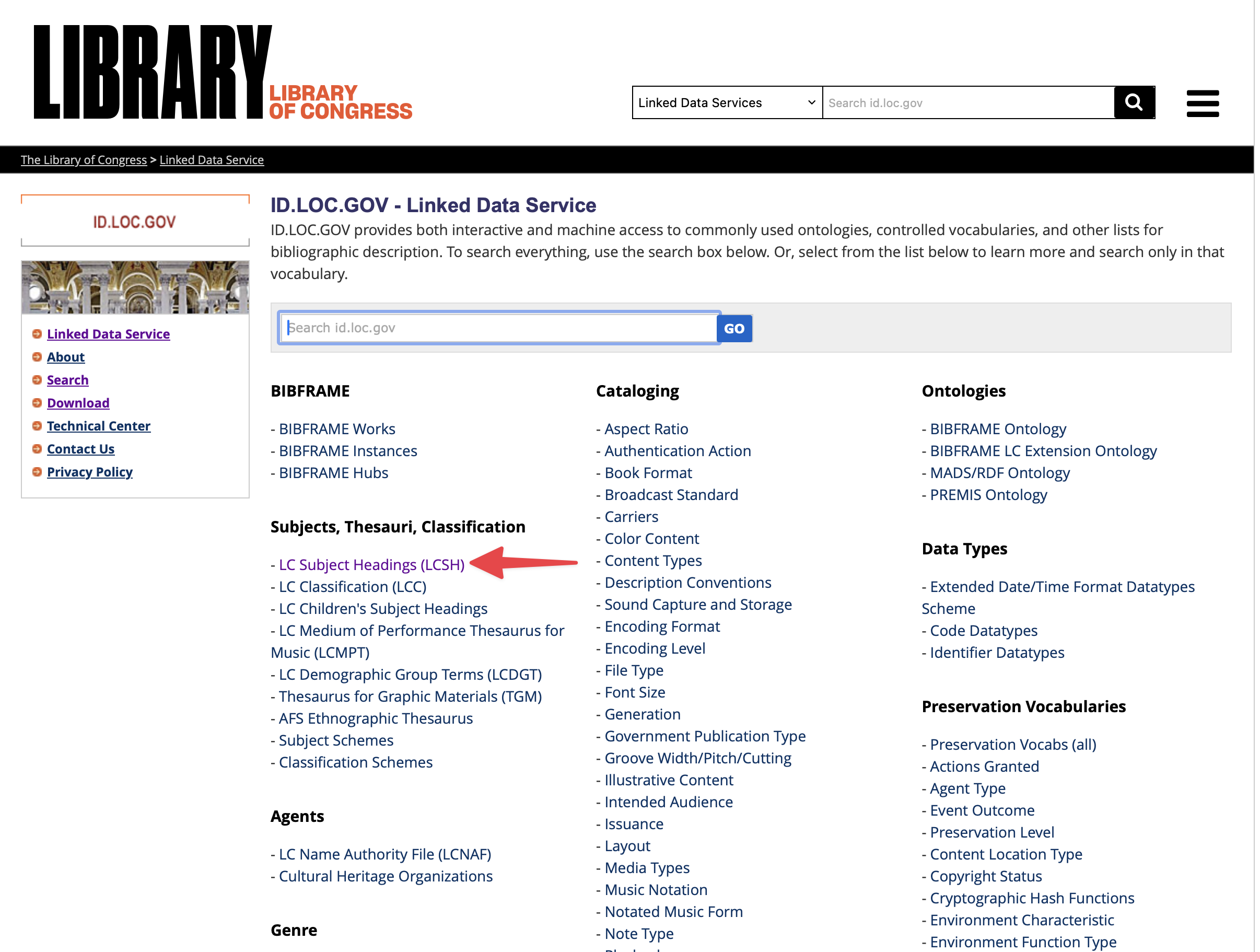The image size is (1260, 952).
Task: Open LC Subject Headings (LCSH) link
Action: click(x=371, y=565)
